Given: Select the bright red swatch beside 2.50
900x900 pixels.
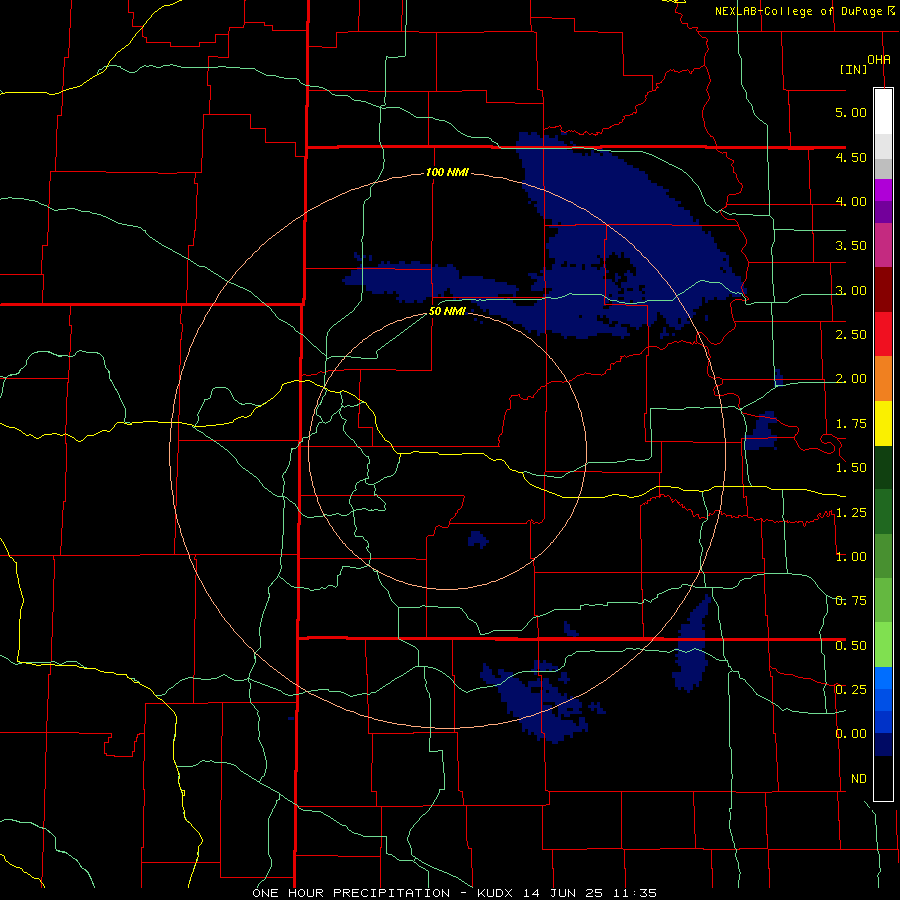Looking at the screenshot, I should (883, 334).
